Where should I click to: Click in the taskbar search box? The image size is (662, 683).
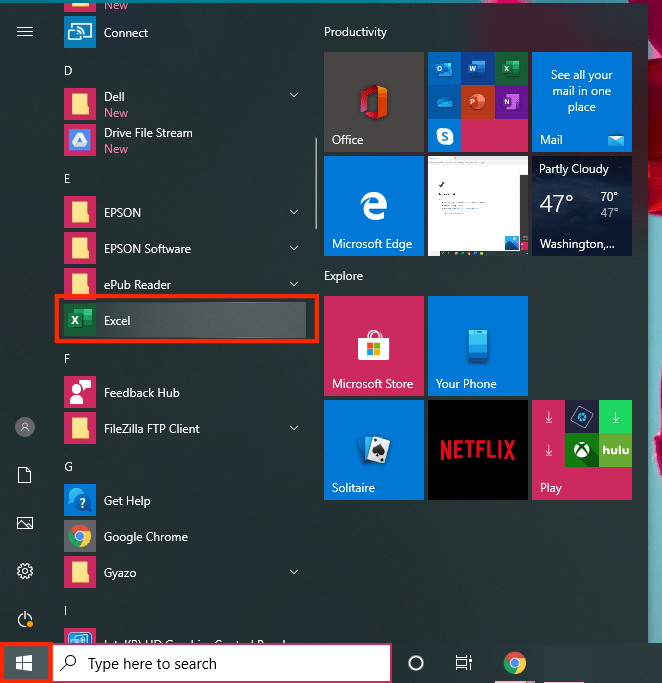point(222,663)
